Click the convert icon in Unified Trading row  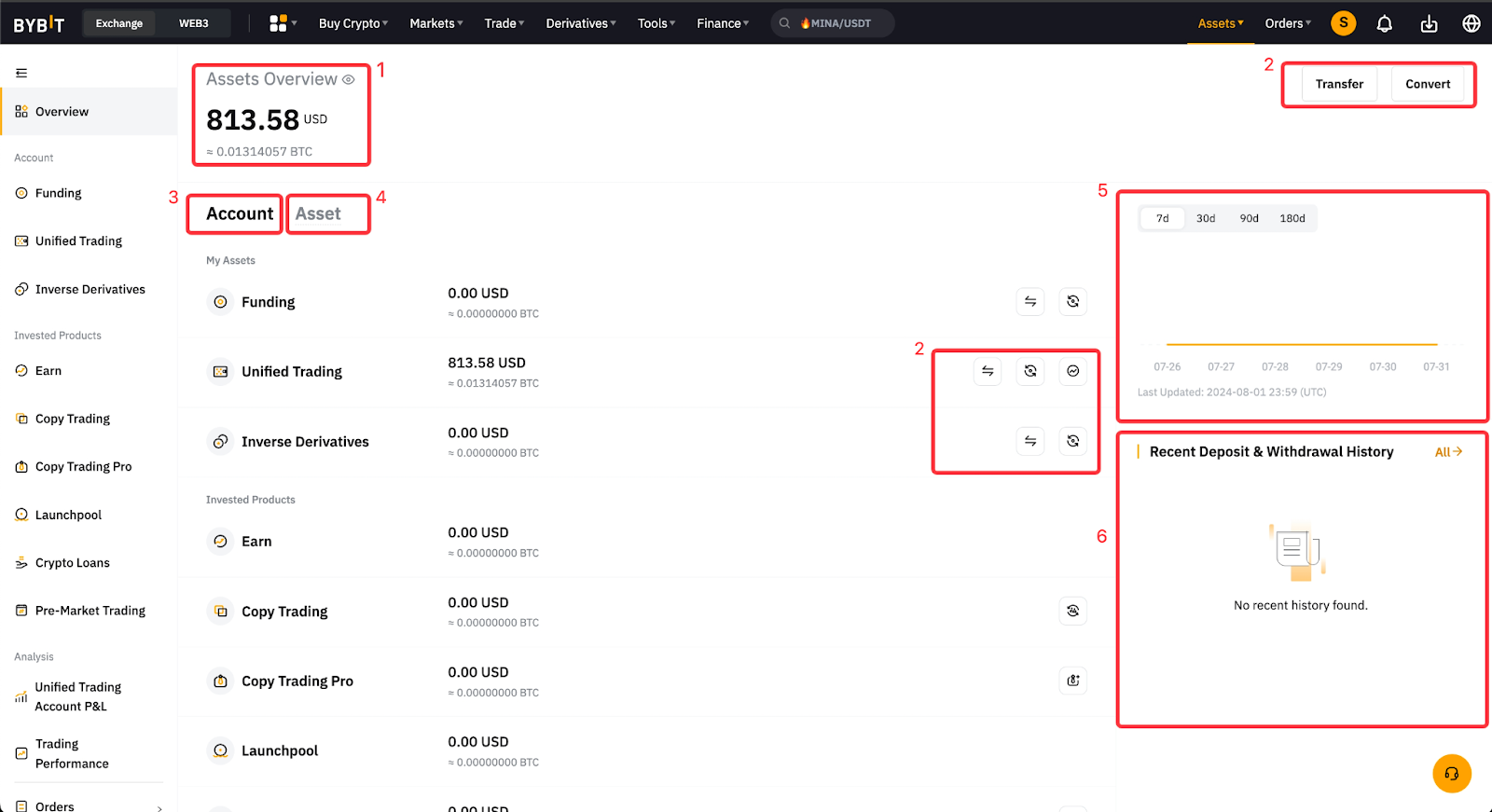(1030, 371)
